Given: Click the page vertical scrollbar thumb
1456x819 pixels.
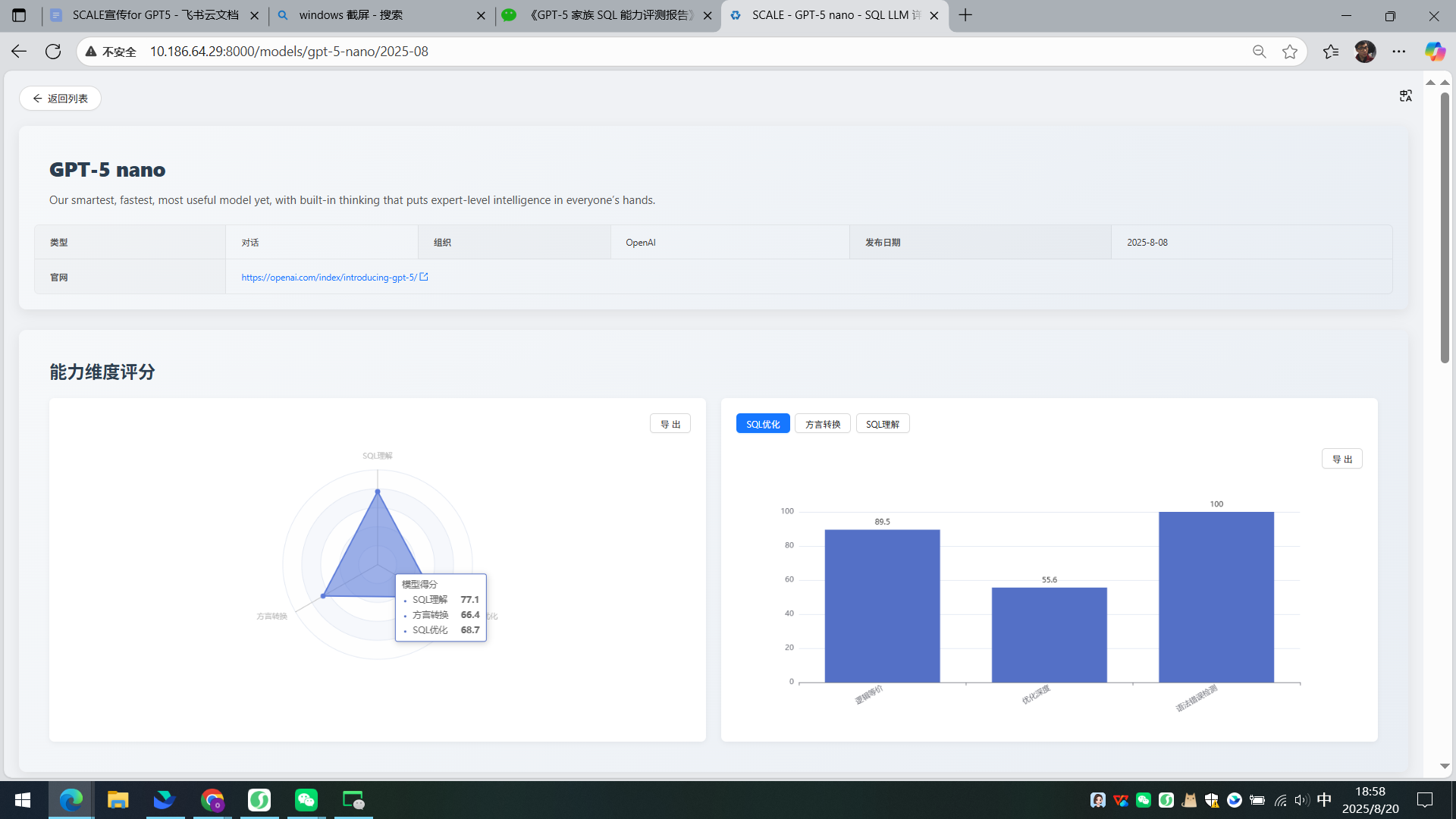Looking at the screenshot, I should point(1445,227).
